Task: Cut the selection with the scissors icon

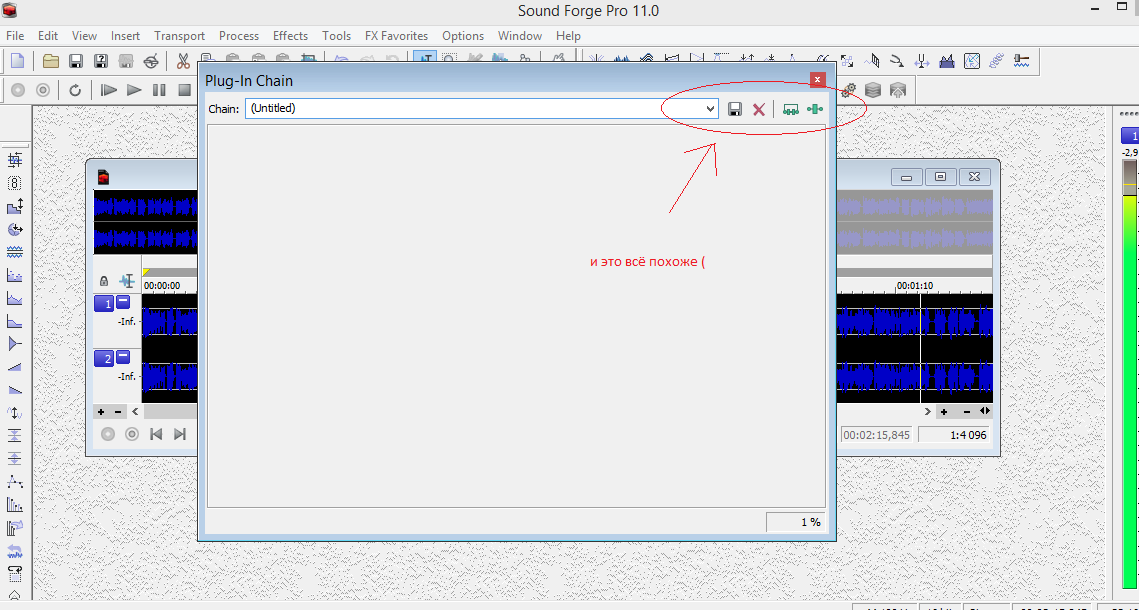Action: (x=183, y=61)
